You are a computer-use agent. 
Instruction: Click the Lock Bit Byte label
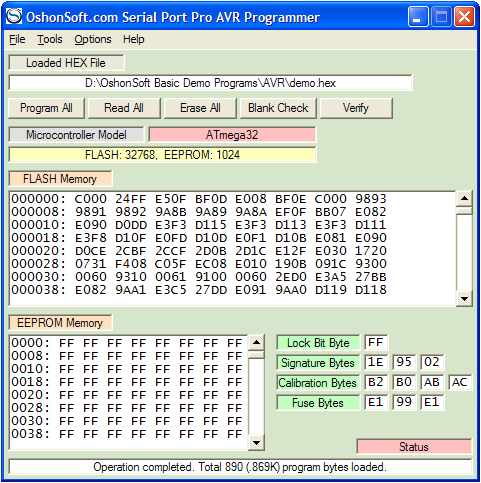click(318, 343)
